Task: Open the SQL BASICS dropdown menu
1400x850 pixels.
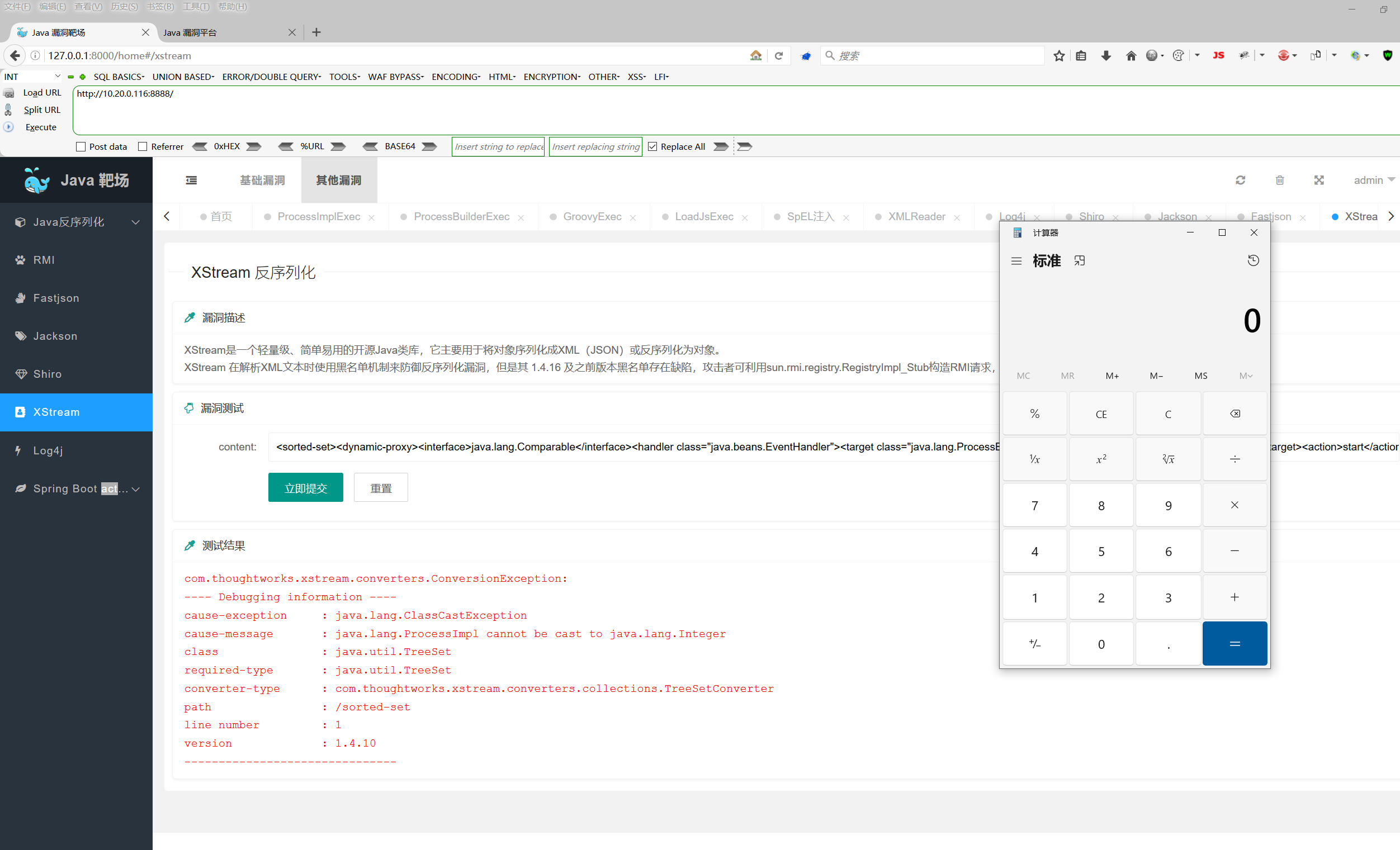Action: [119, 77]
